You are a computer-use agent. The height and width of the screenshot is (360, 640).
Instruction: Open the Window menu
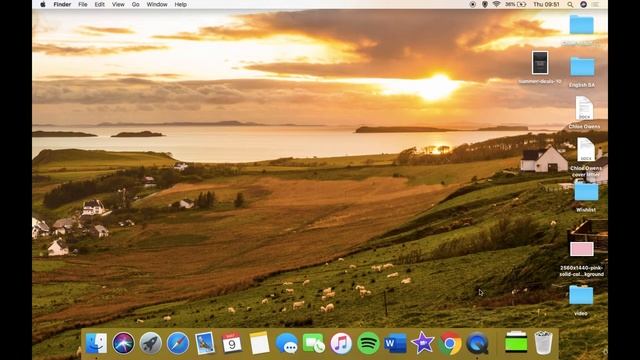pos(157,4)
